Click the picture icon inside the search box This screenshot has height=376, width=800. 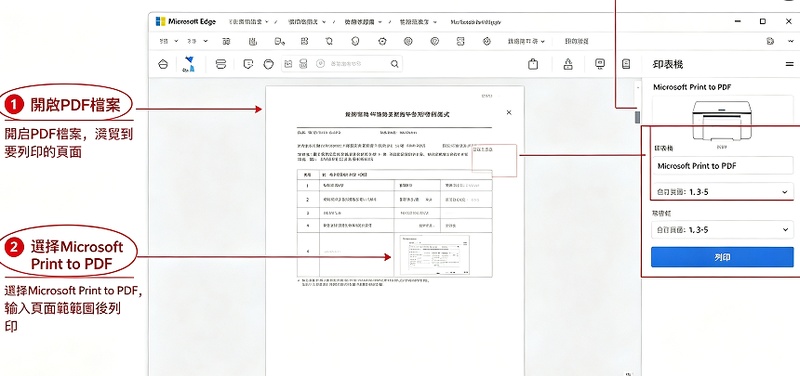tap(288, 64)
